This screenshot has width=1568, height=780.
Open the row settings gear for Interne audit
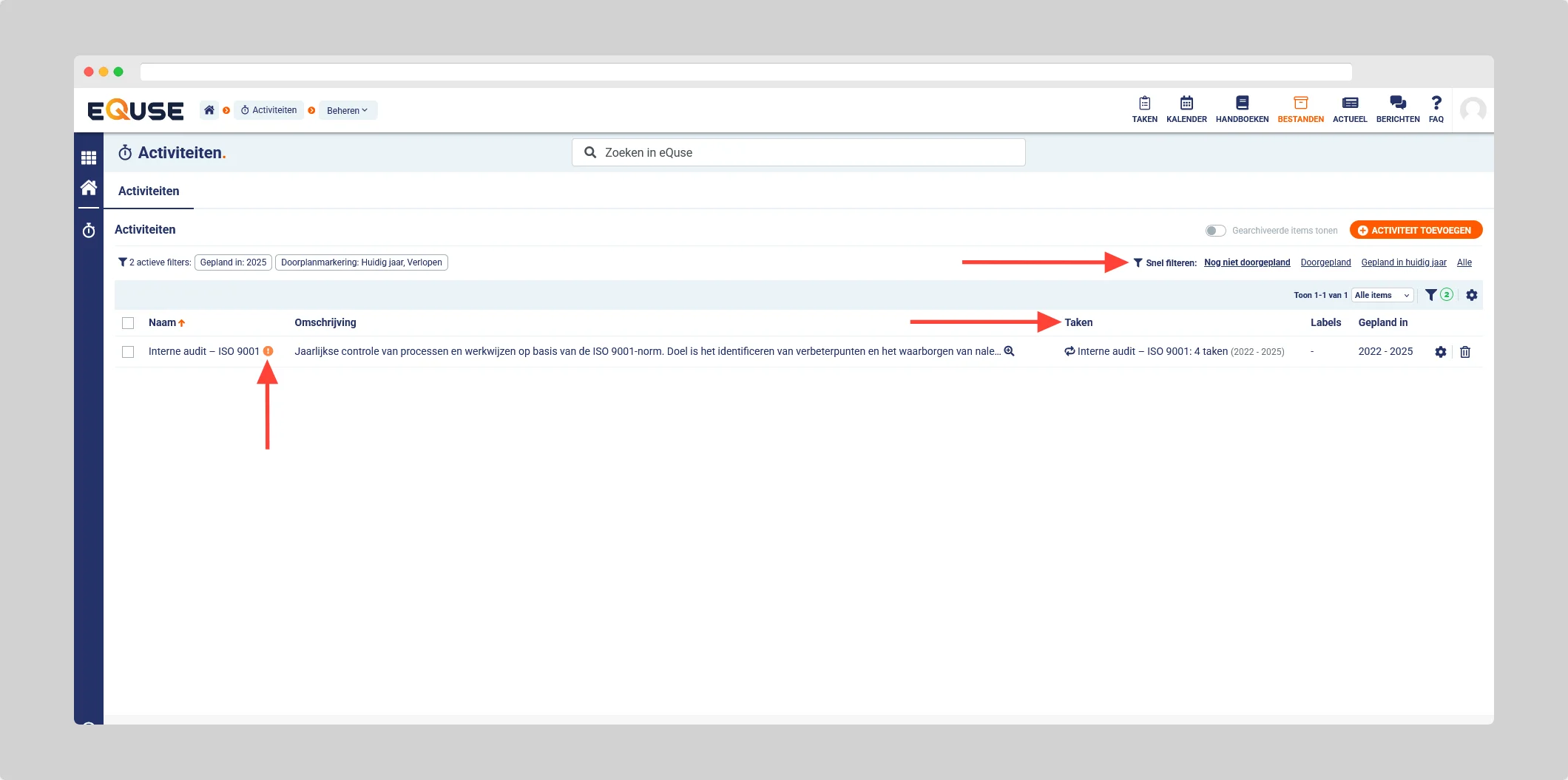(1440, 352)
